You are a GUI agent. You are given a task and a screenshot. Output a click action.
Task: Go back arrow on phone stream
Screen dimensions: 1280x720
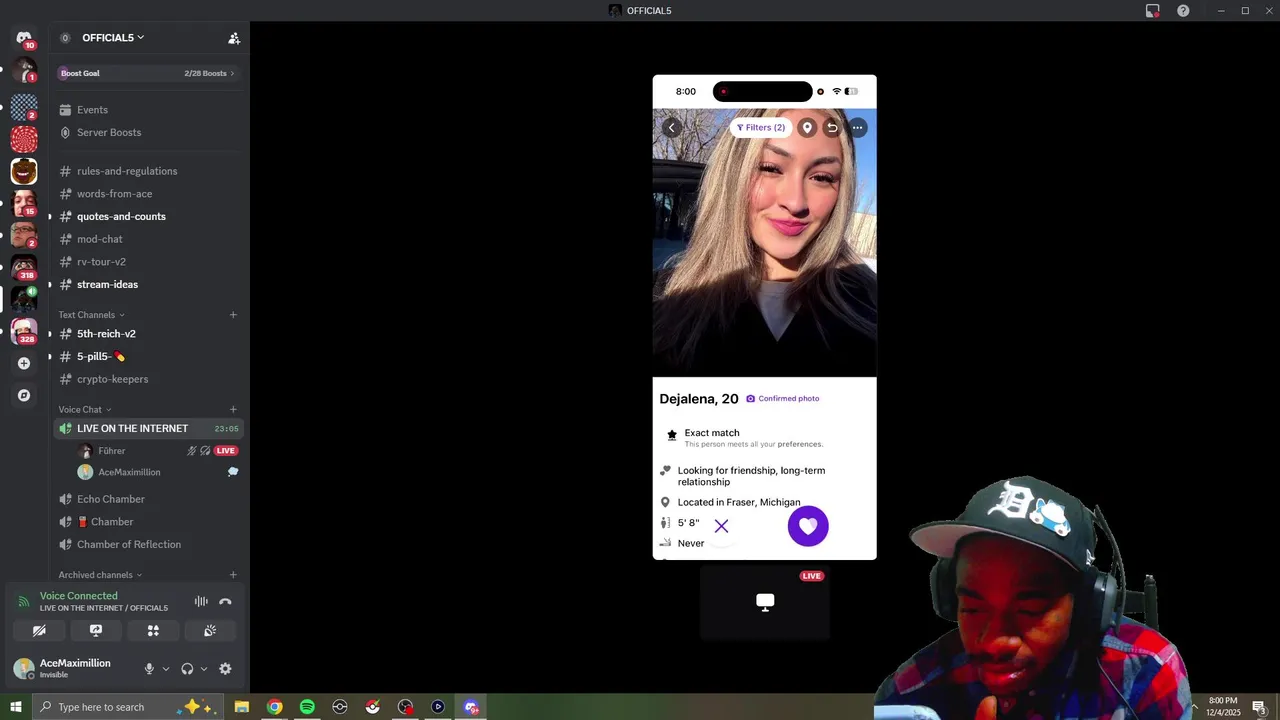point(672,128)
